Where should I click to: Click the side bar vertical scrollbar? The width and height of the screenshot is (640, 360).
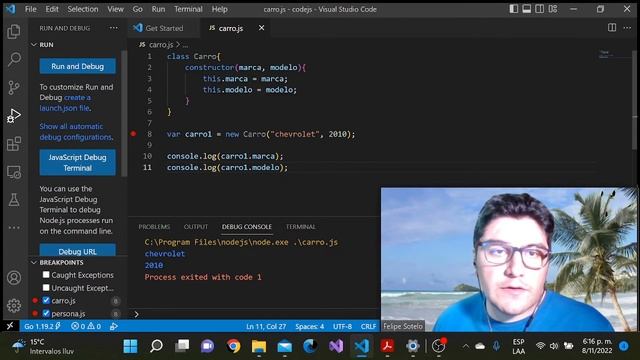point(124,114)
